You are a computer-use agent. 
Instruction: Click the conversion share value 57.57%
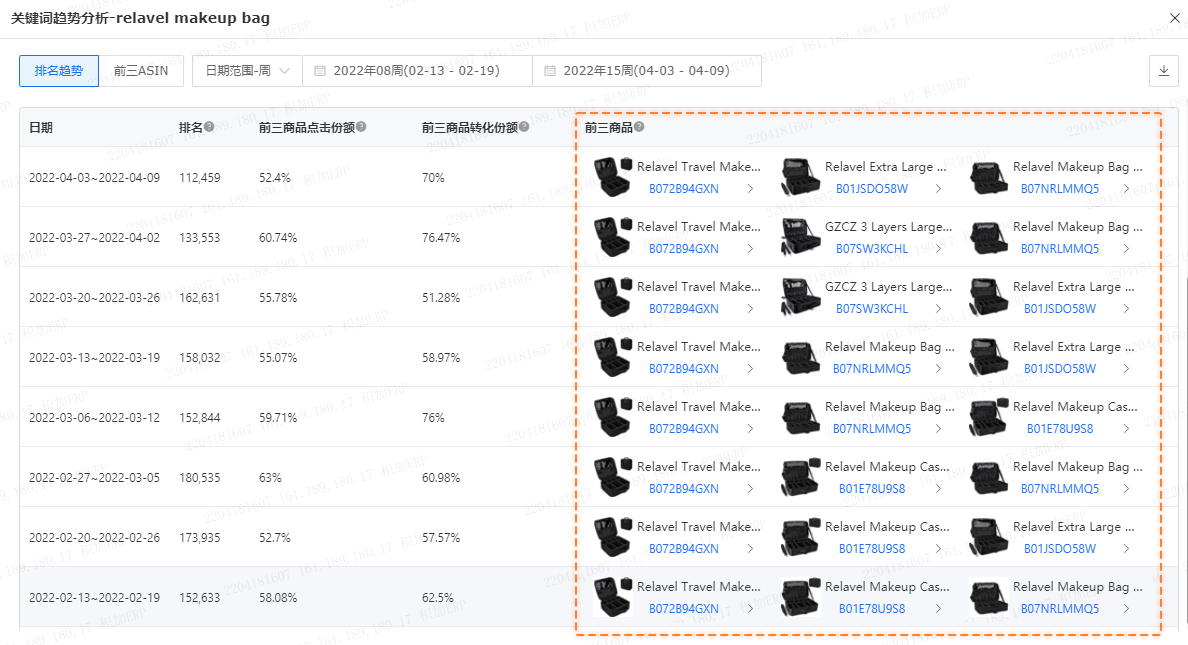[x=441, y=537]
